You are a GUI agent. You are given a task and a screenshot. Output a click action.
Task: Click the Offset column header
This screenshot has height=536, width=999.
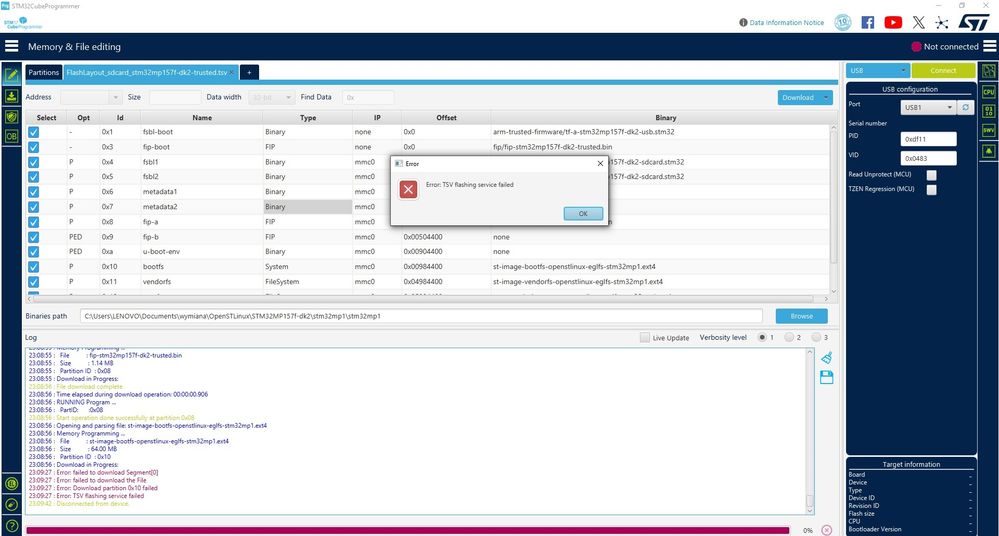pyautogui.click(x=446, y=118)
